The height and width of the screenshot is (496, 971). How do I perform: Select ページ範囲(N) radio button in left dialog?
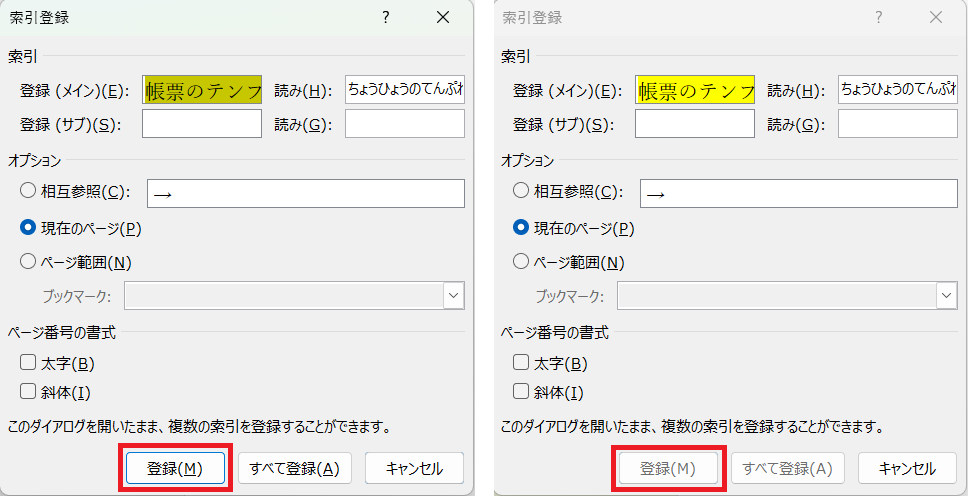[28, 262]
